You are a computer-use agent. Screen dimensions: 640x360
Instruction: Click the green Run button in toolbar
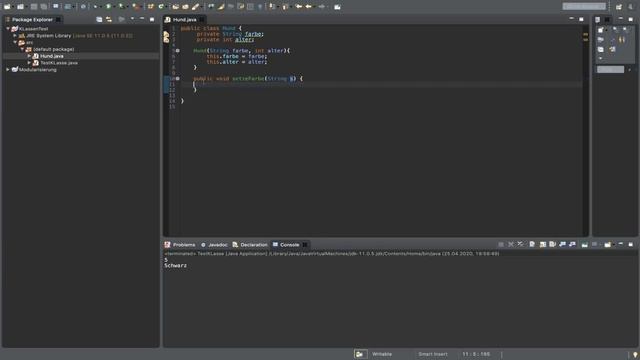click(x=109, y=7)
